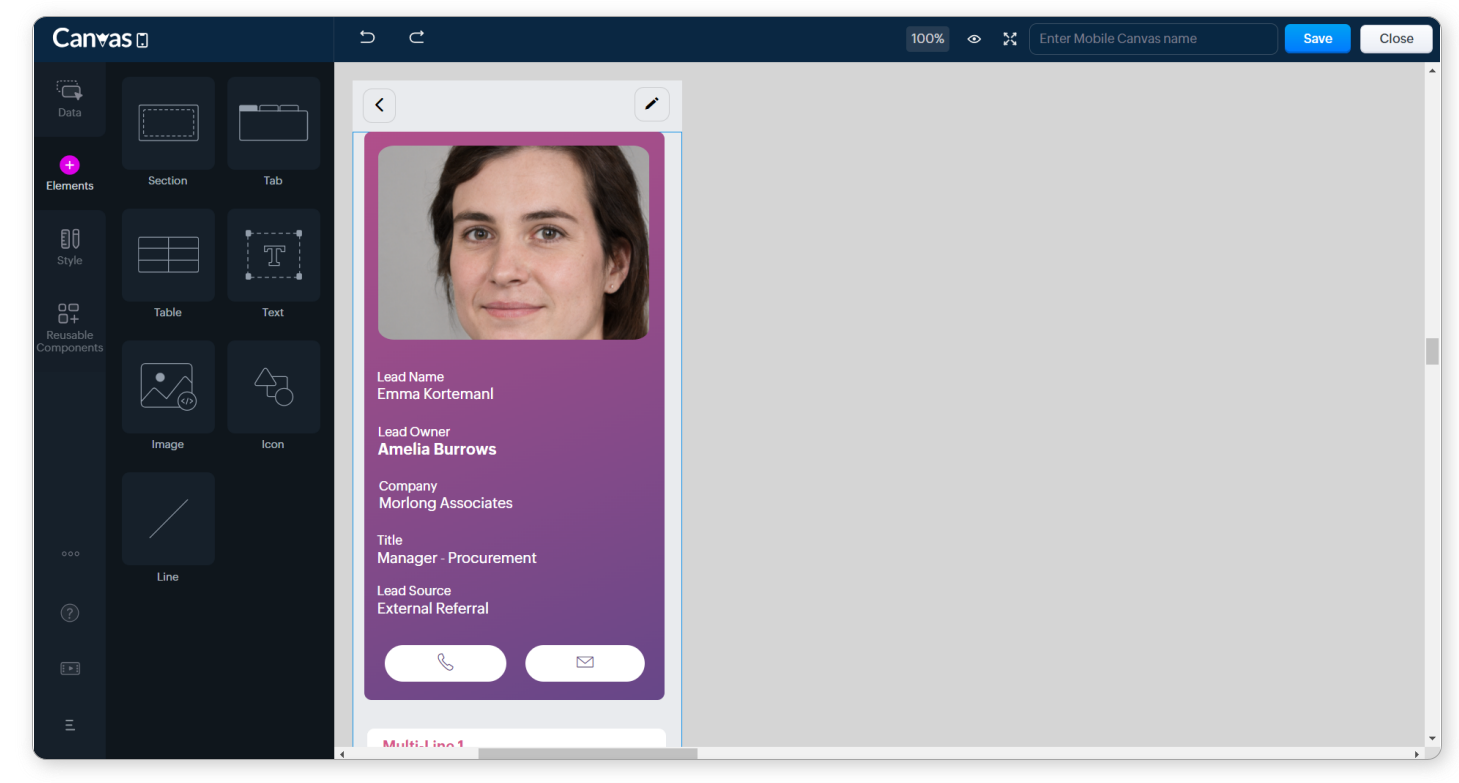Expand the three-dots more options
Image resolution: width=1459 pixels, height=783 pixels.
tap(70, 554)
